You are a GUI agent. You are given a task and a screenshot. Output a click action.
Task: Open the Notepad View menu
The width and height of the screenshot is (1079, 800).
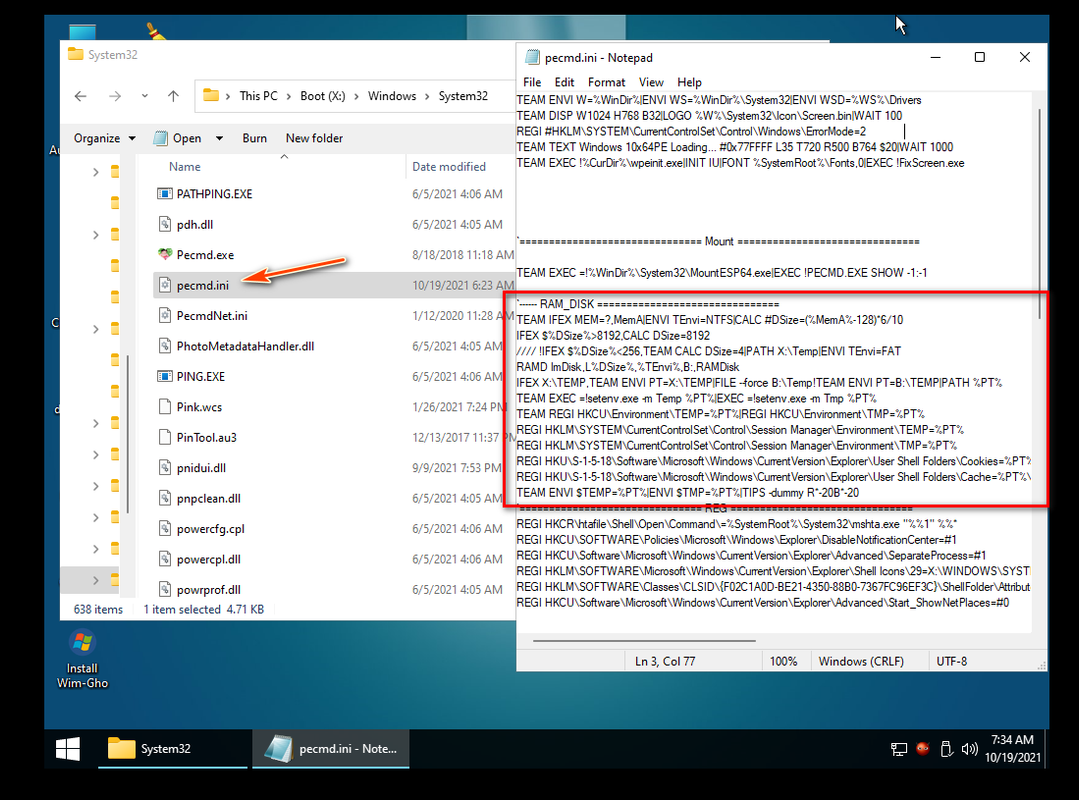(x=651, y=82)
